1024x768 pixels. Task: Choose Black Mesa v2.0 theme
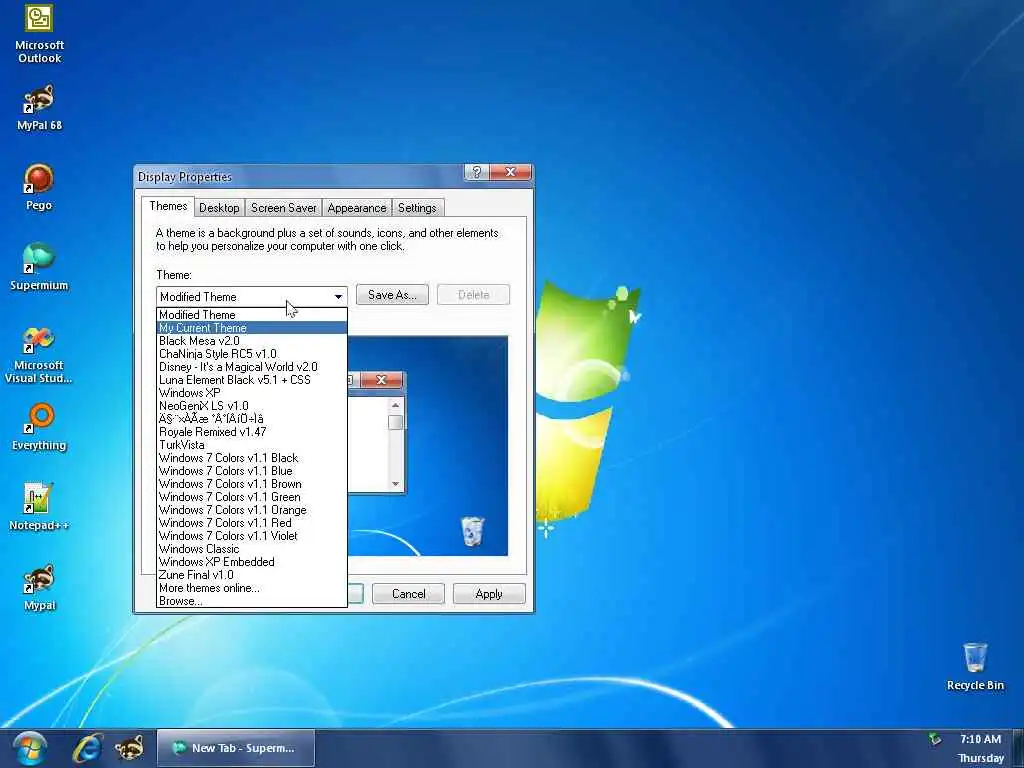tap(252, 341)
